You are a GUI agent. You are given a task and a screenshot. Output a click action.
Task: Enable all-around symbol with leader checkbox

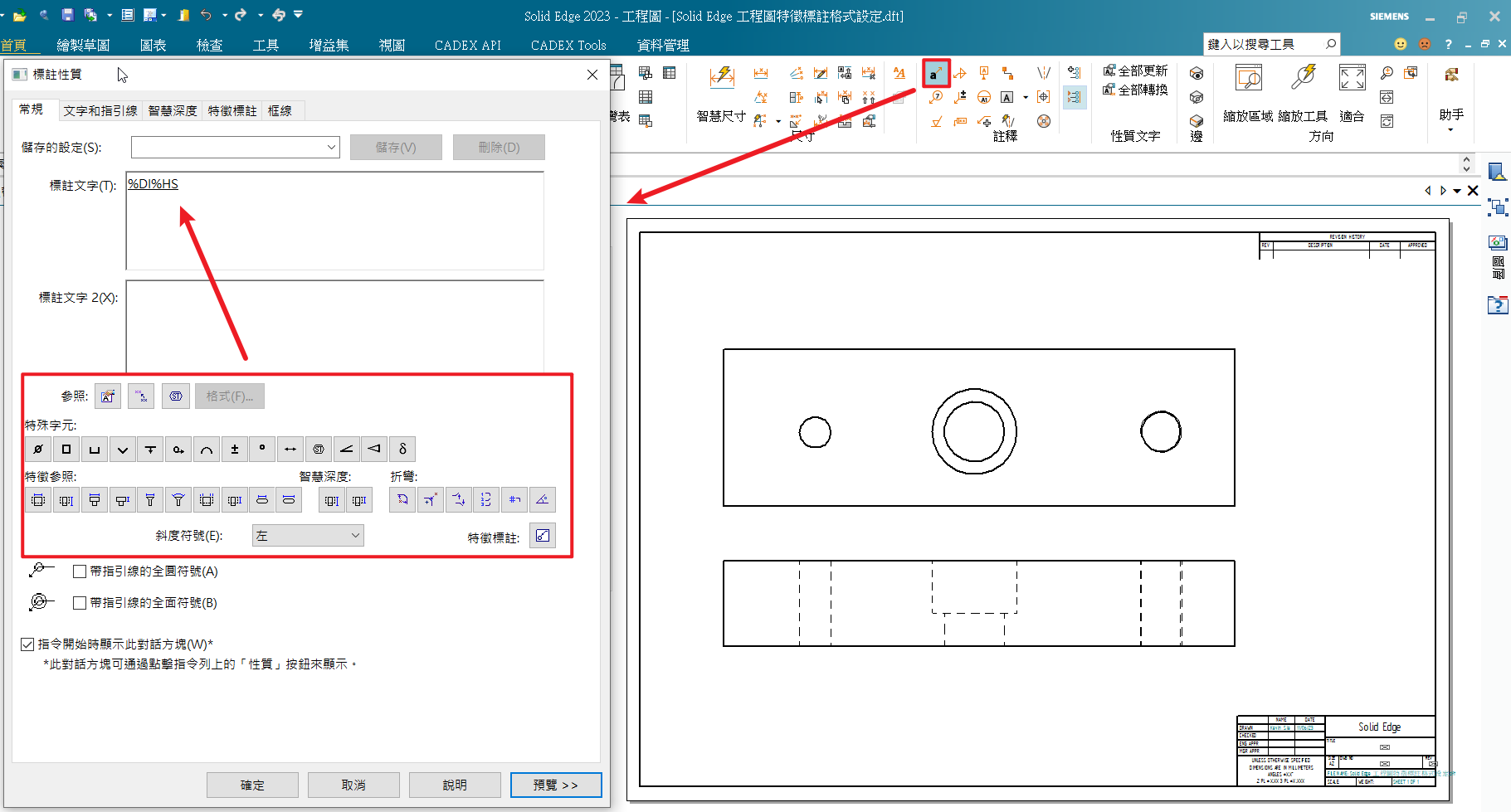80,571
